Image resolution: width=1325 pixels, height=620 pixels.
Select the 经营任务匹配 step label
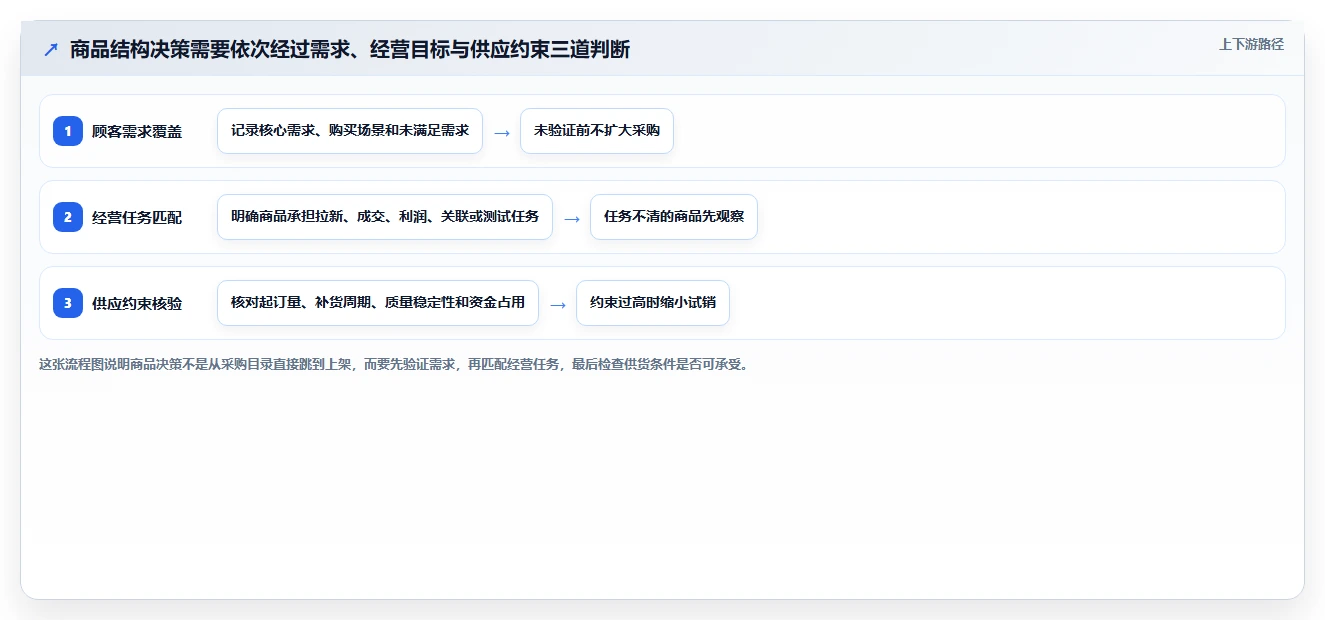click(x=137, y=217)
